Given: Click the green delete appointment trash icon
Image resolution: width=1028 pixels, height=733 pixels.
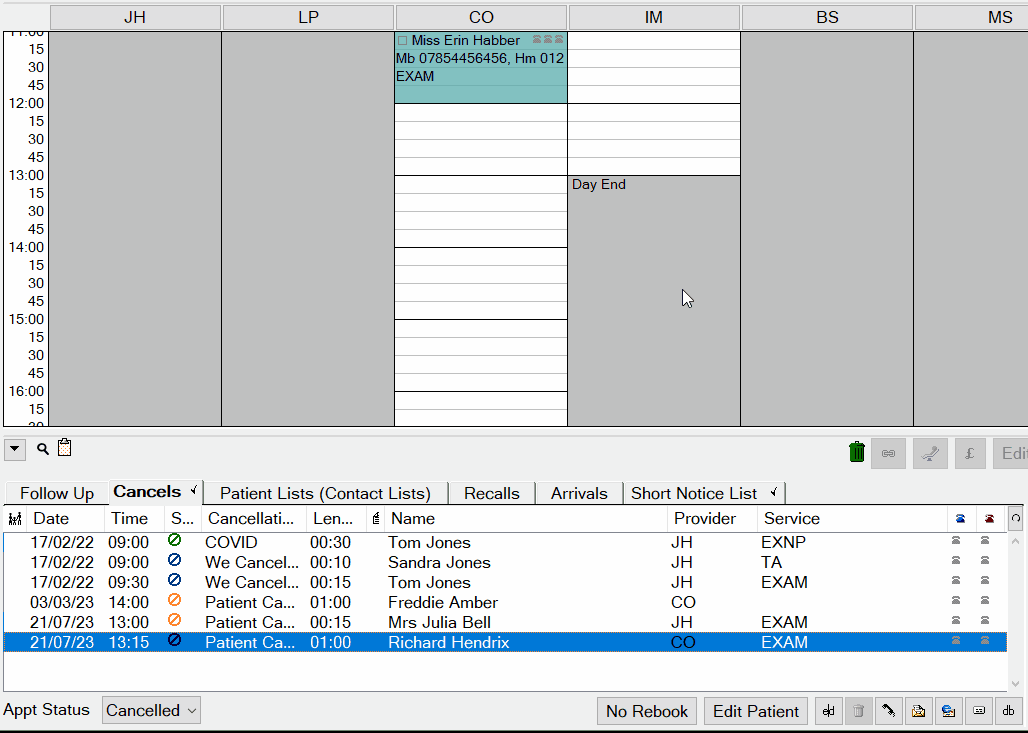Looking at the screenshot, I should [x=857, y=452].
